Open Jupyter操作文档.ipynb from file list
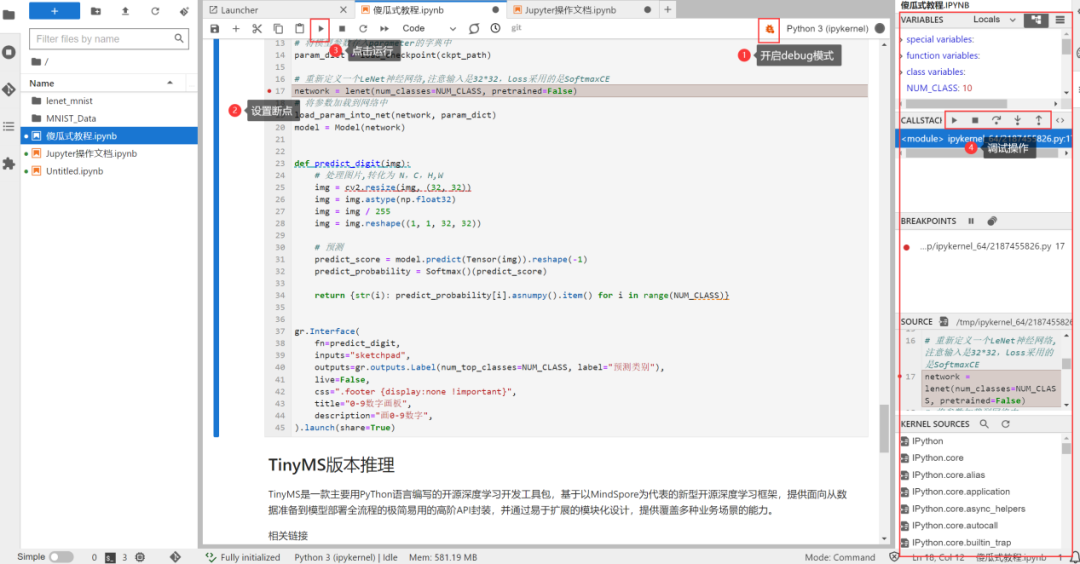 [91, 154]
